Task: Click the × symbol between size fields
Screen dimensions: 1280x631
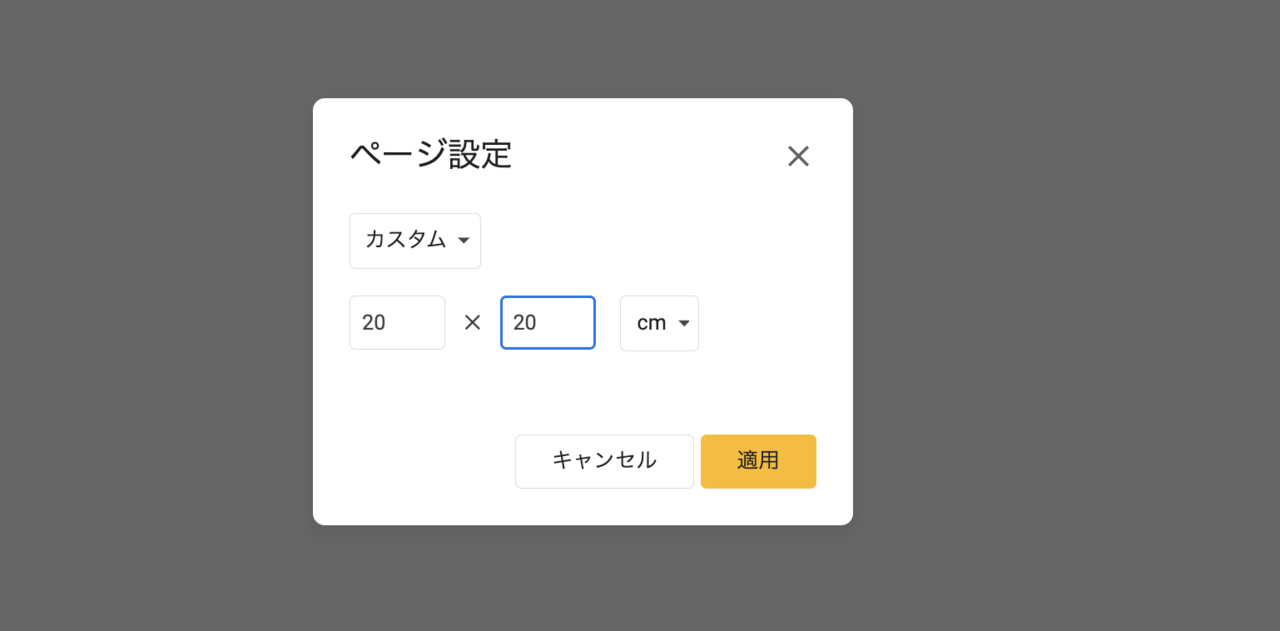Action: click(x=473, y=322)
